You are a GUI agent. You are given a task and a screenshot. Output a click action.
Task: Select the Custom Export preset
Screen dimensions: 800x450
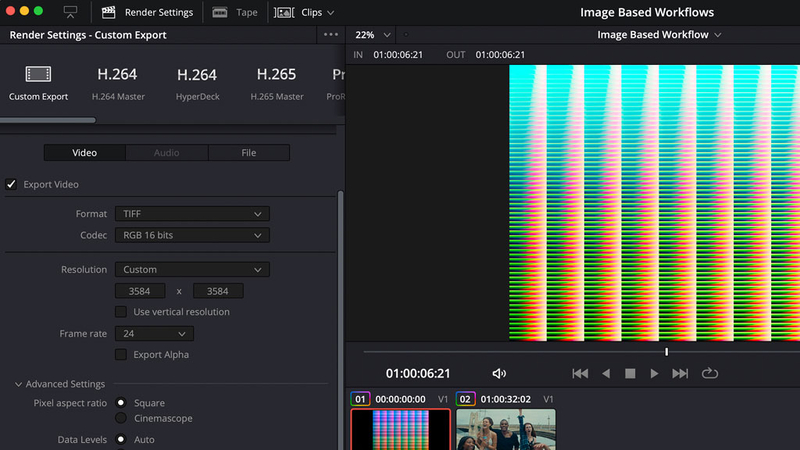[x=38, y=83]
